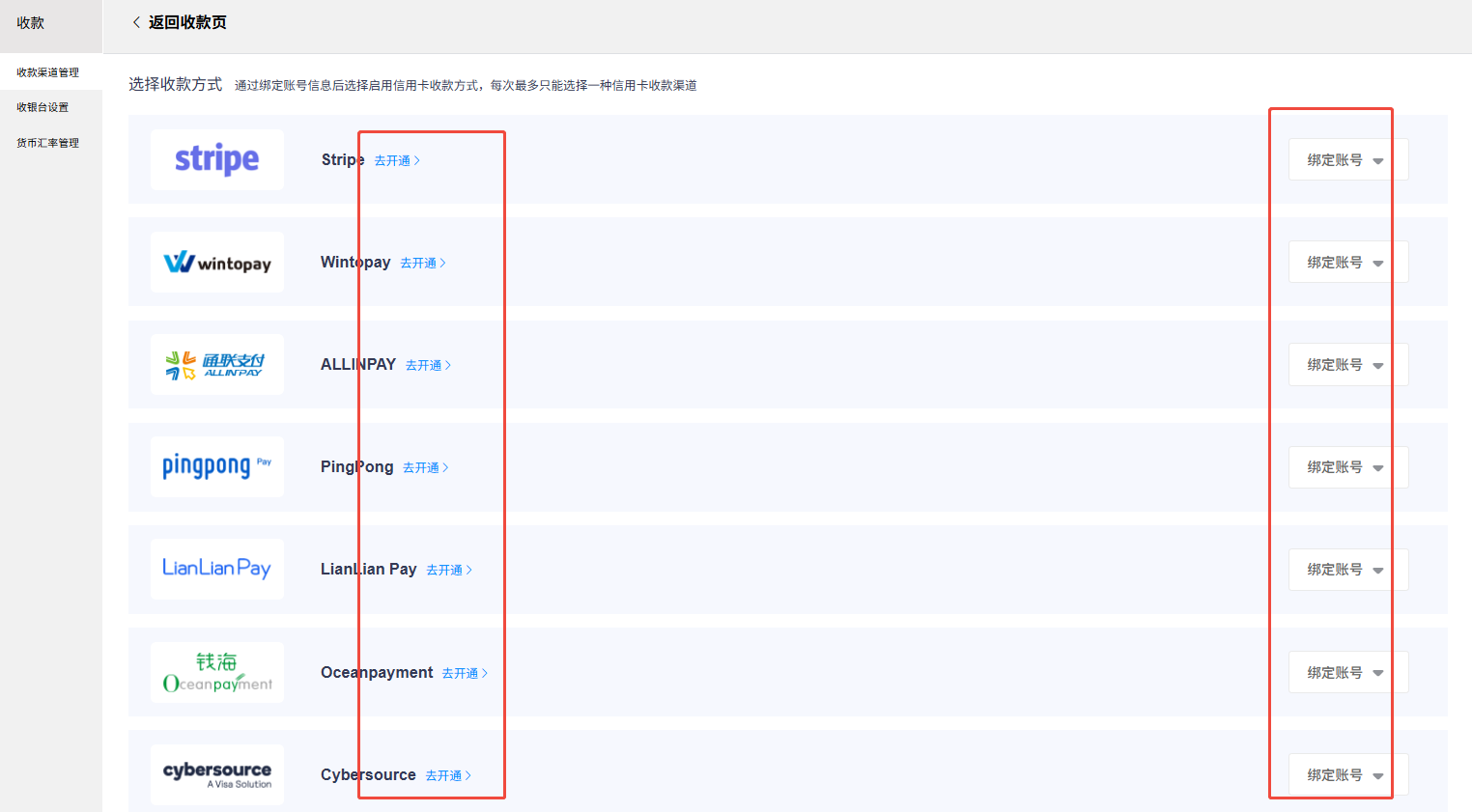Click the Stripe logo thumbnail
The height and width of the screenshot is (812, 1472).
[217, 159]
